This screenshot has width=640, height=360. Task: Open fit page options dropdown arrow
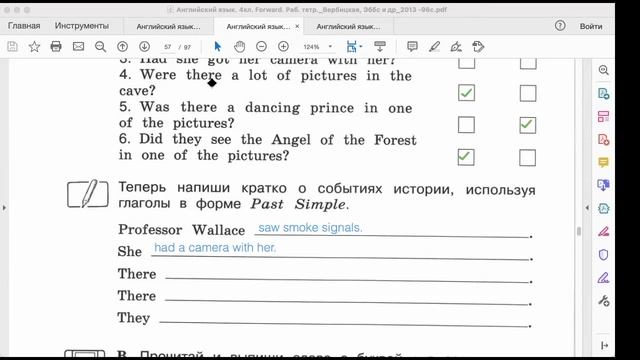click(361, 47)
